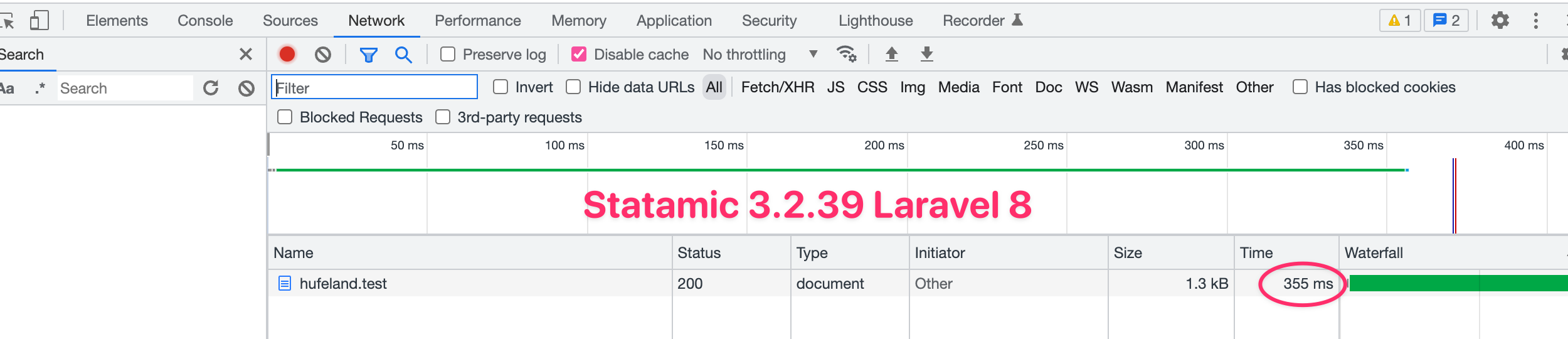Viewport: 1568px width, 339px height.
Task: Click the issues badge showing 2
Action: click(1446, 21)
